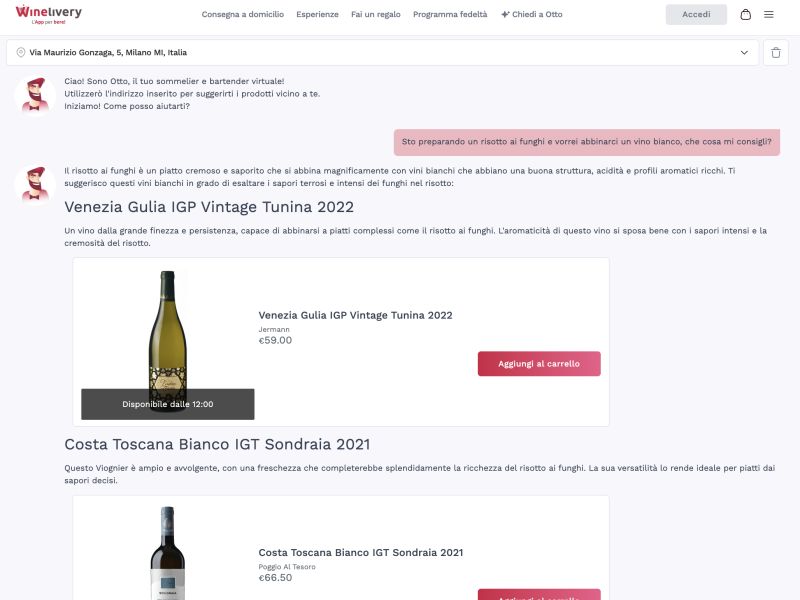Click the risotto ai funghi chat bubble
800x600 pixels.
588,143
